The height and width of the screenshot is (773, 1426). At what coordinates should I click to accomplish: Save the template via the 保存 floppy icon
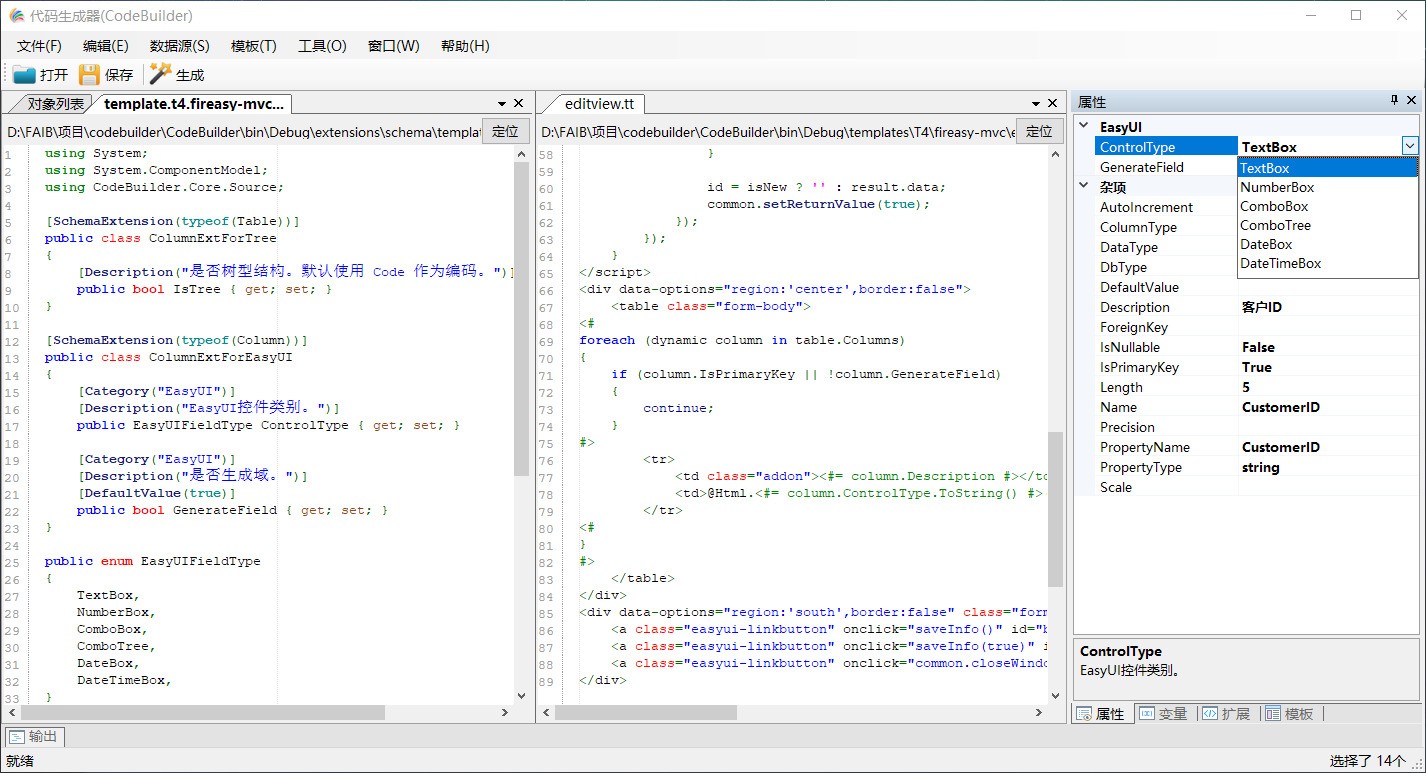click(88, 73)
